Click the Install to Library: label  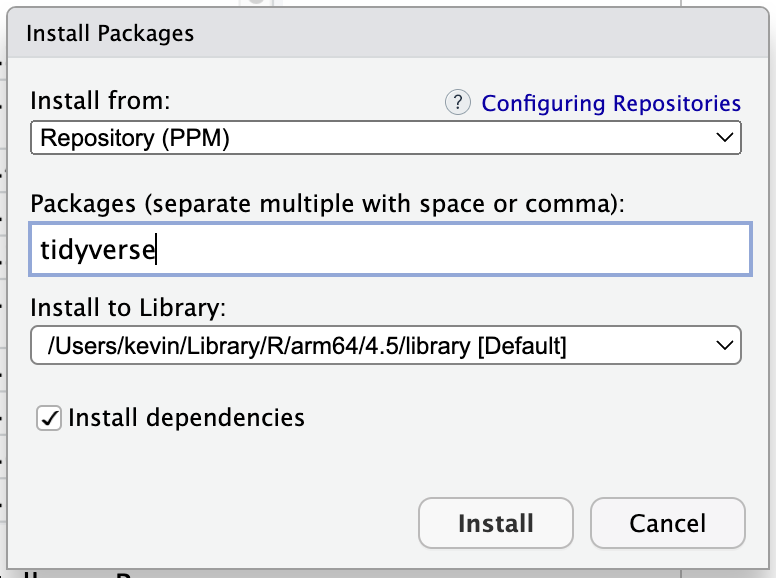(x=128, y=308)
